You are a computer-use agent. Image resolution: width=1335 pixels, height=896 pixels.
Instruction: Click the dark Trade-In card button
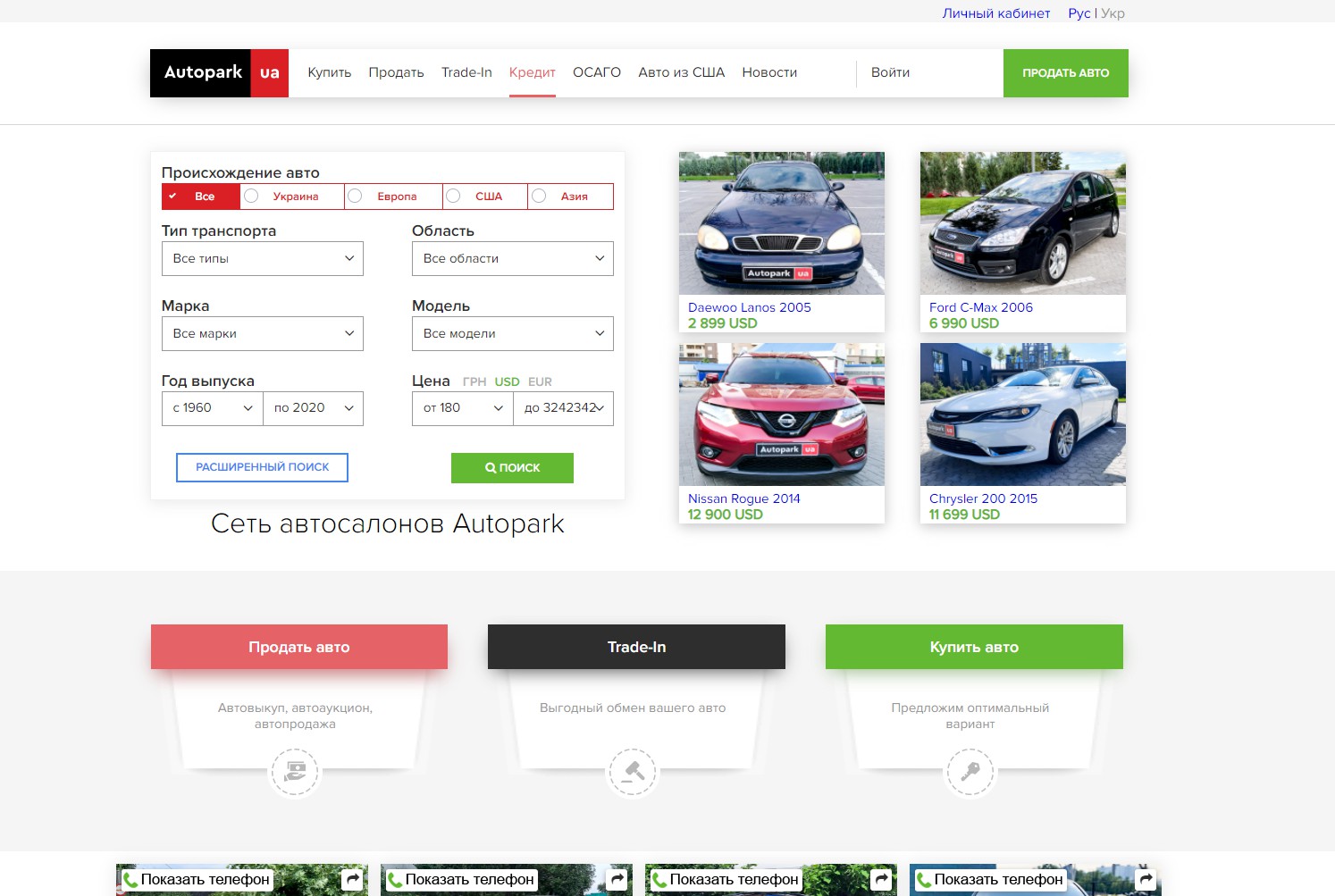[636, 647]
